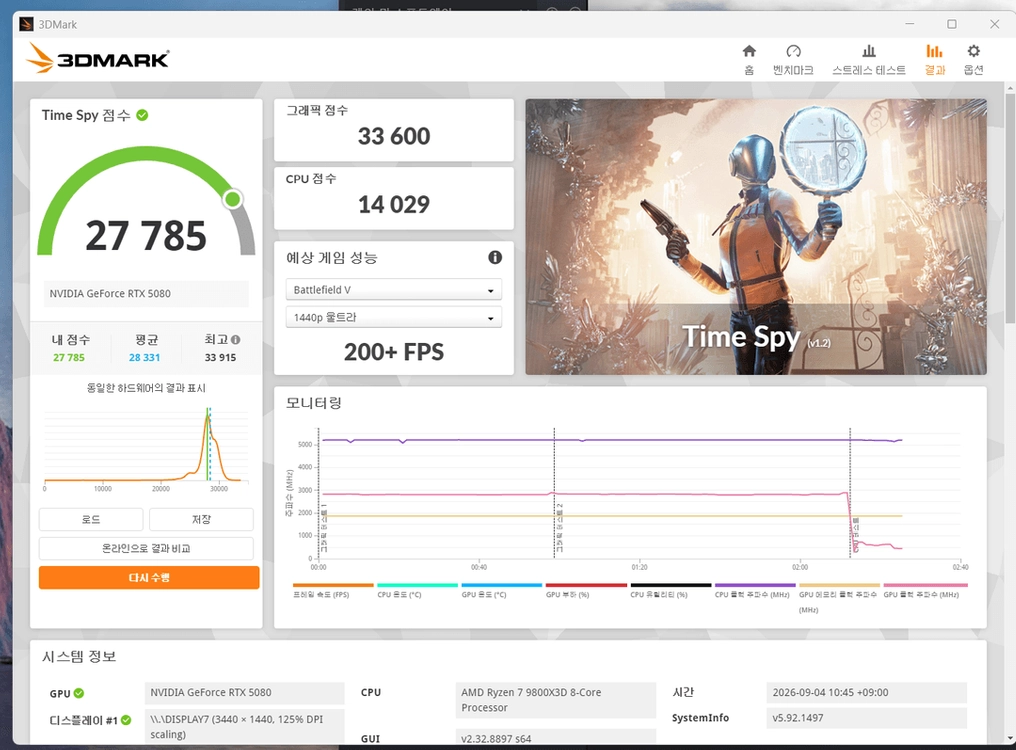Click the CPU score value 14 029
This screenshot has width=1016, height=750.
click(x=394, y=205)
